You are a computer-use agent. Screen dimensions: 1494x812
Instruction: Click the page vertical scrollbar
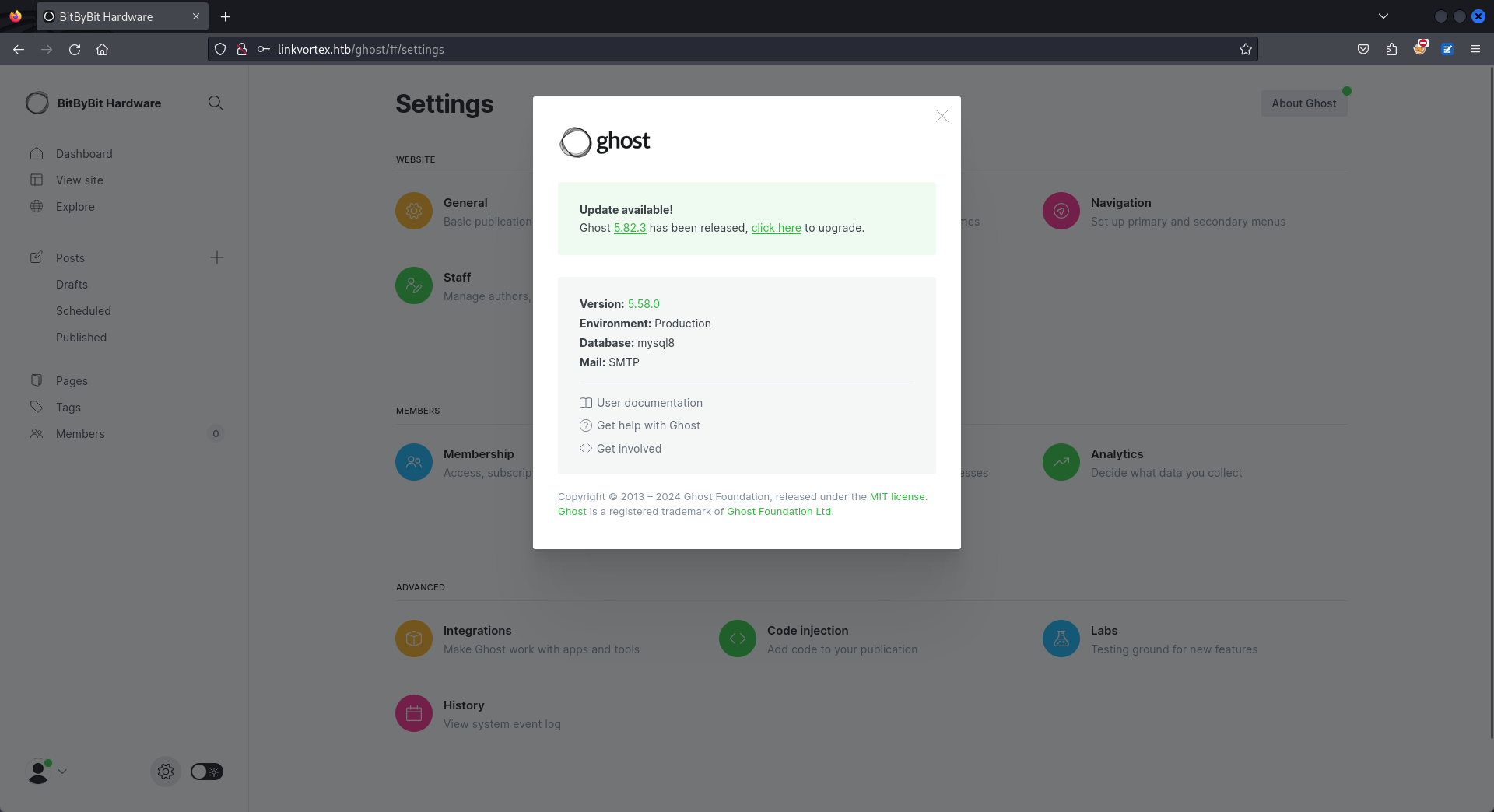(1491, 402)
